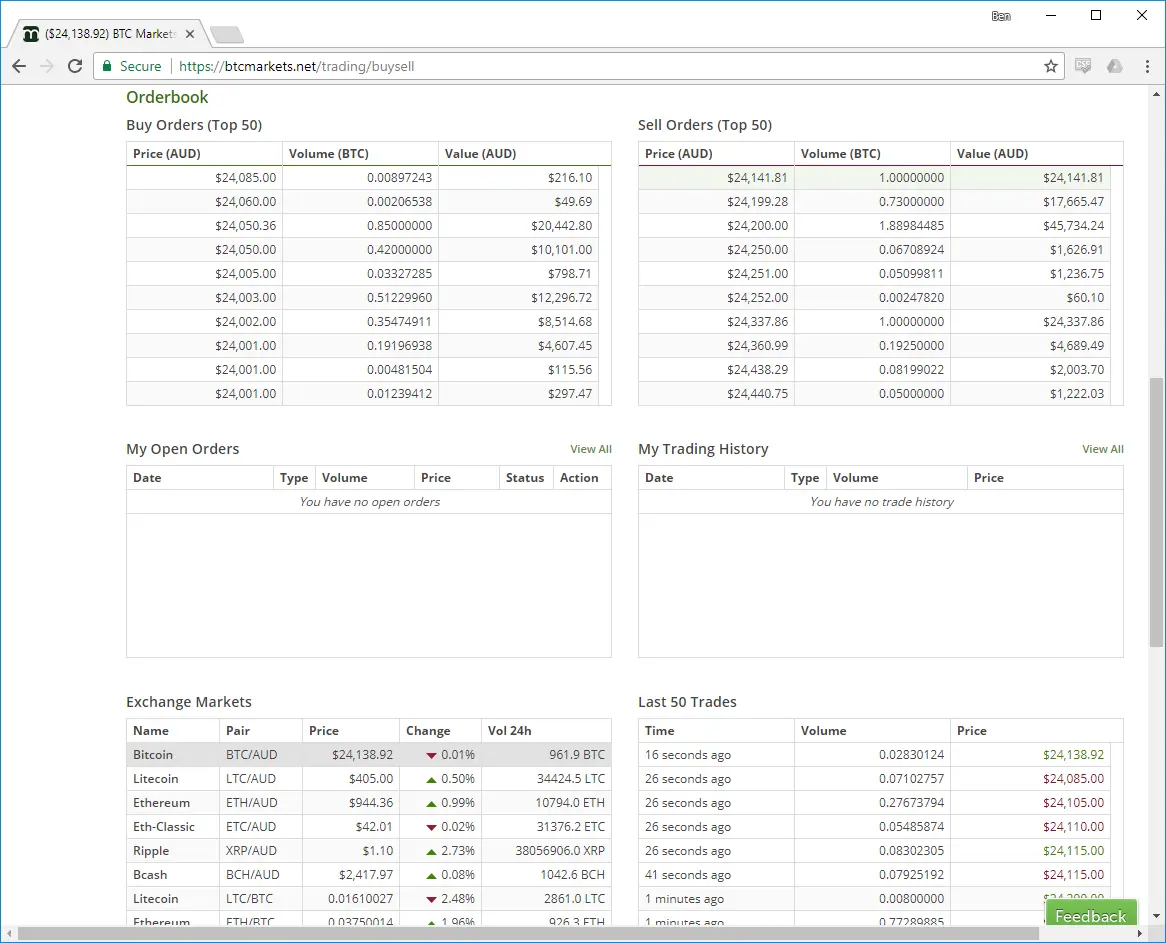Close the BTC Markets browser tab

point(190,34)
